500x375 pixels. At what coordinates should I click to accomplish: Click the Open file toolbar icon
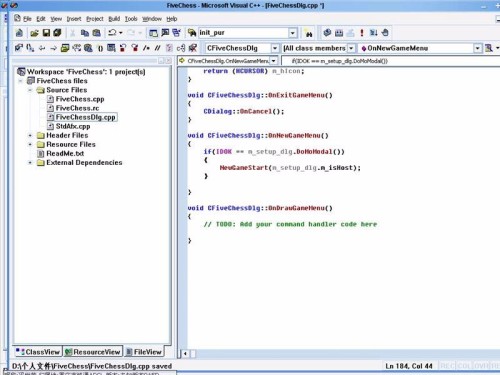pos(34,33)
